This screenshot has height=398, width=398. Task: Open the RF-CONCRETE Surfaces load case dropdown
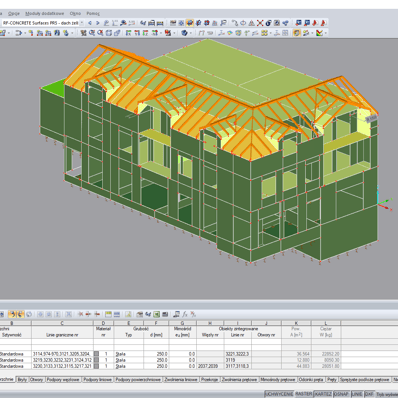tap(81, 23)
